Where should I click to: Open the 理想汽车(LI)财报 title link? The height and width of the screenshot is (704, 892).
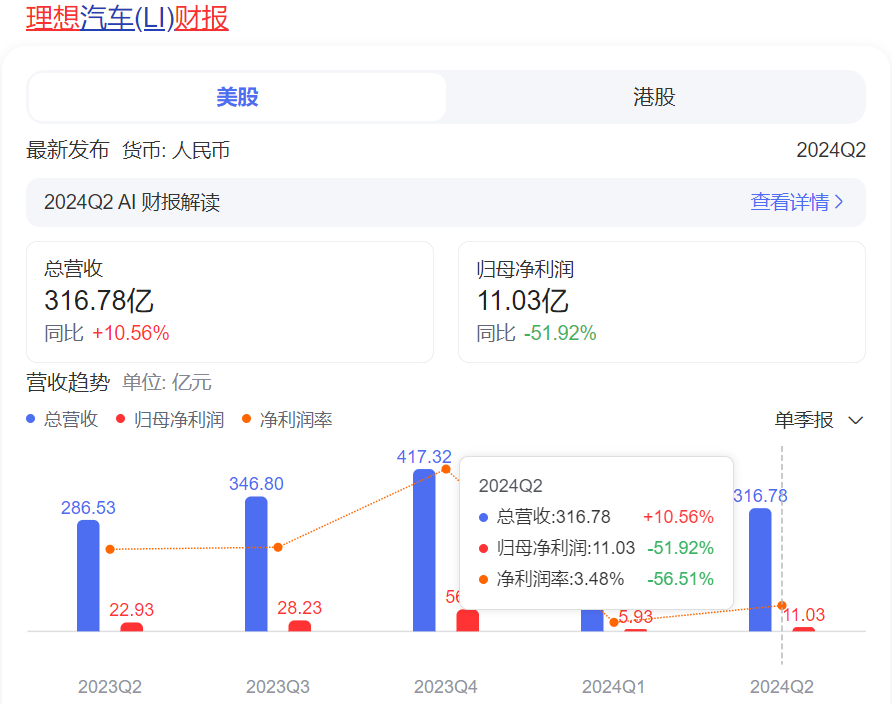tap(127, 18)
